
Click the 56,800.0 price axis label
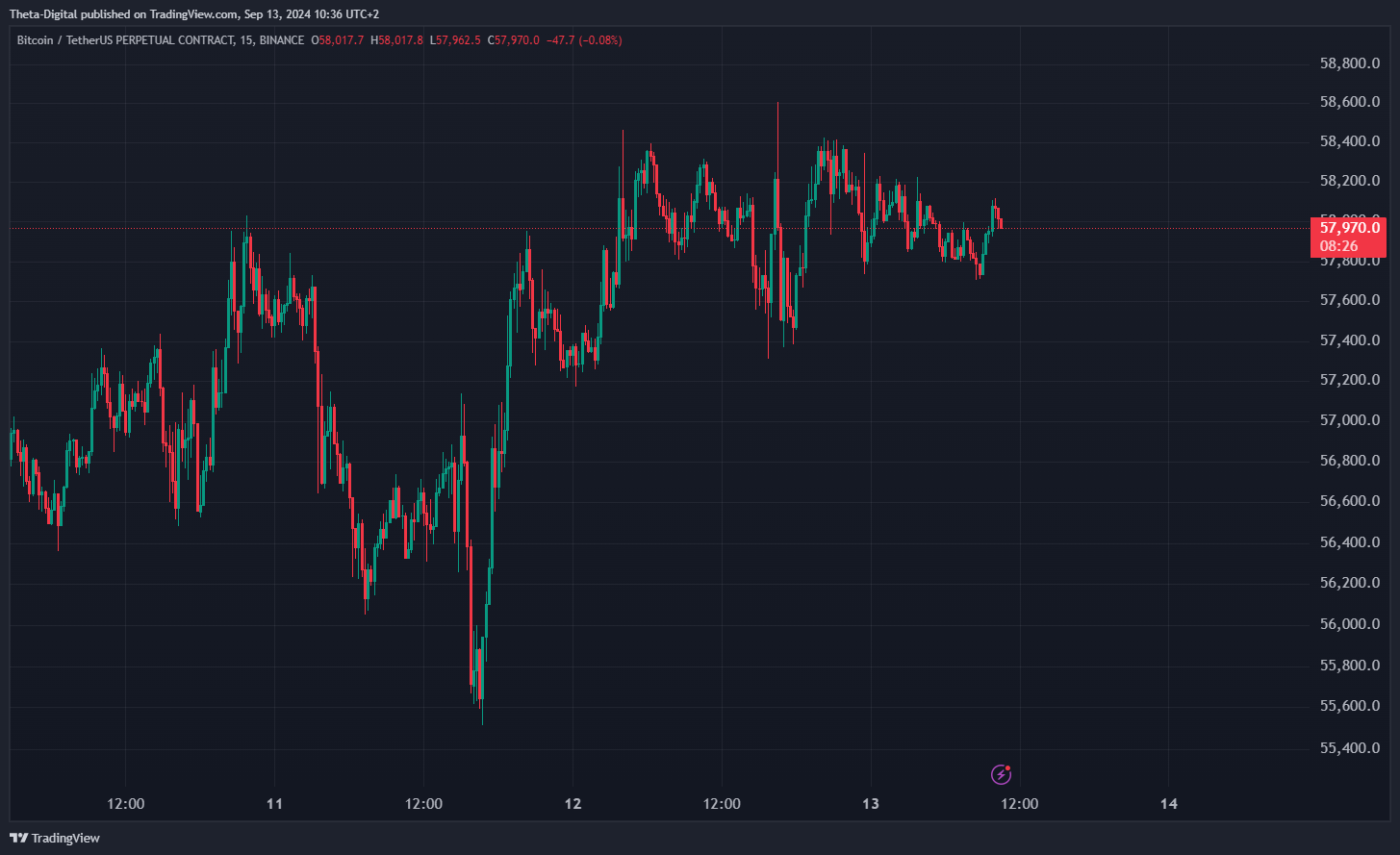[1349, 461]
